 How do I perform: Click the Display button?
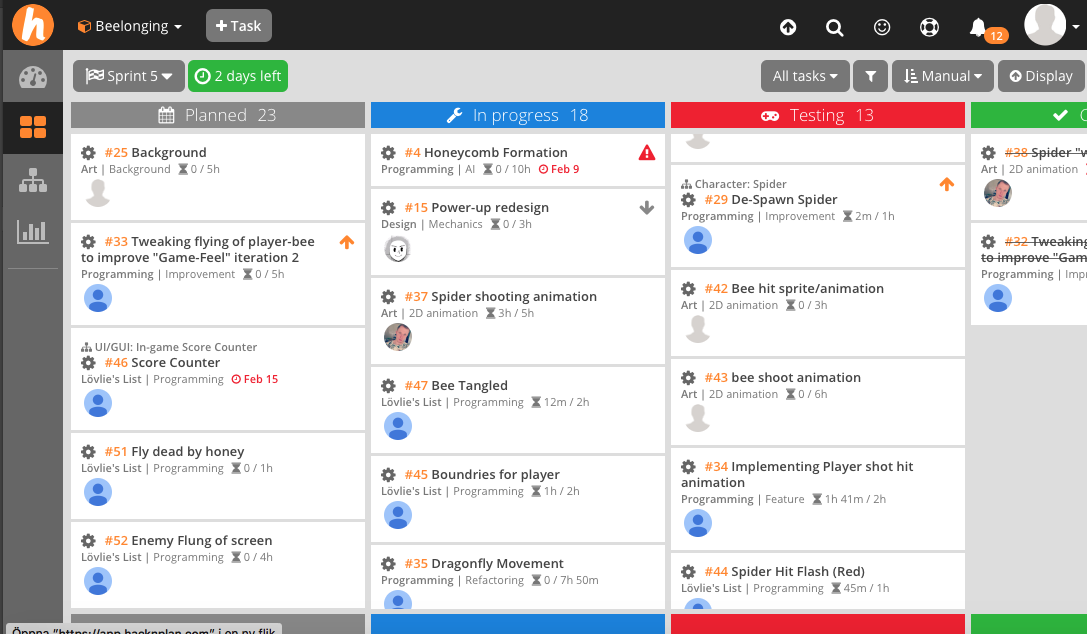(1040, 76)
